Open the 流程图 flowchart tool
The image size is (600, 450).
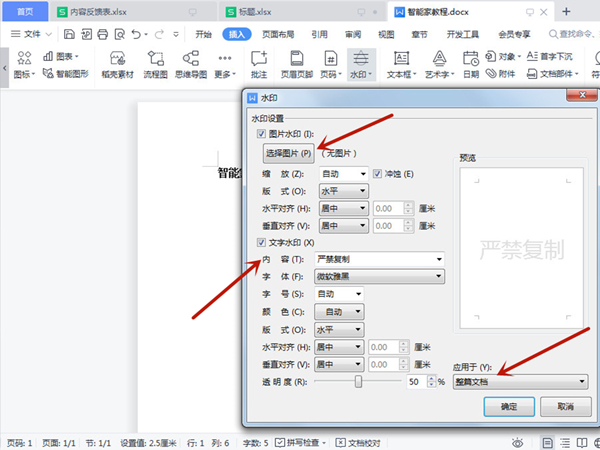click(156, 62)
